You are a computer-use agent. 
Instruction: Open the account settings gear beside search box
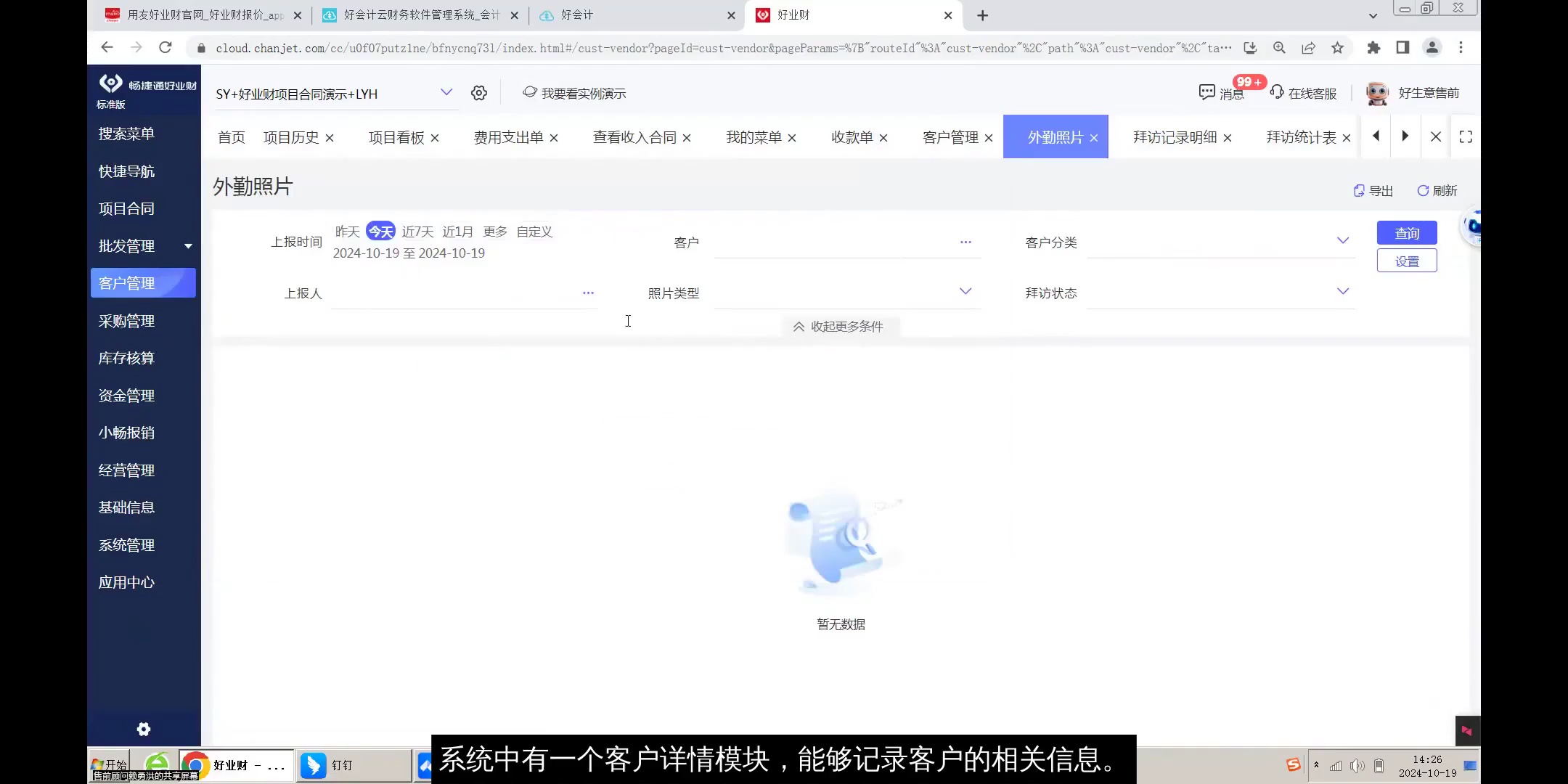click(478, 92)
